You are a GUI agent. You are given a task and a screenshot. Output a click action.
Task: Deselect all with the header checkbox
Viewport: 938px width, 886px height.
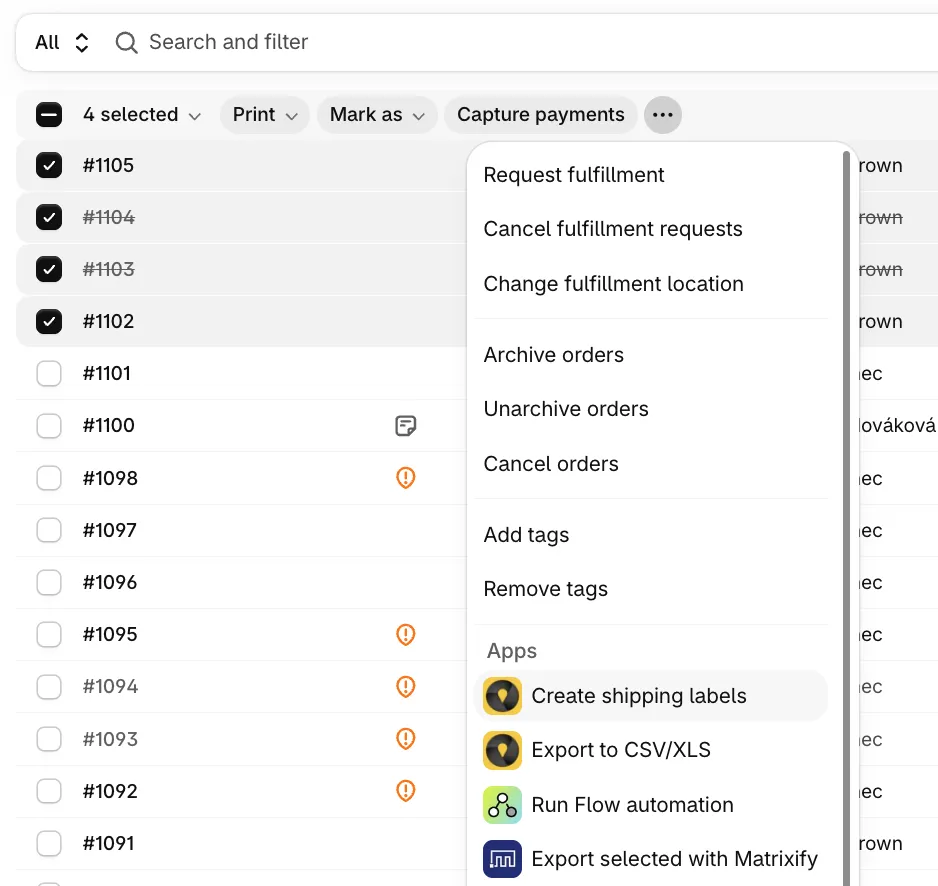[48, 114]
